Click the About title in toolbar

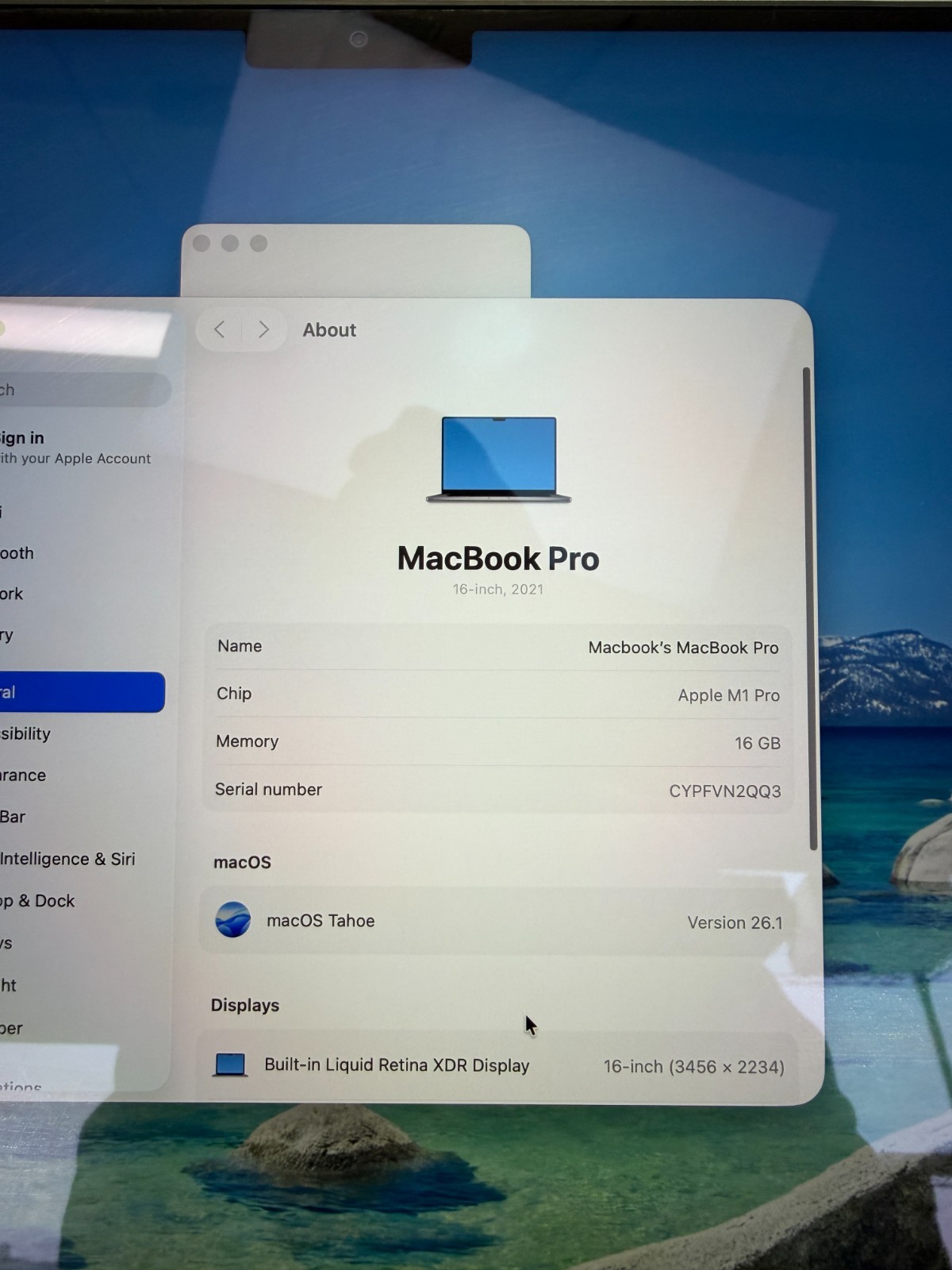click(329, 330)
